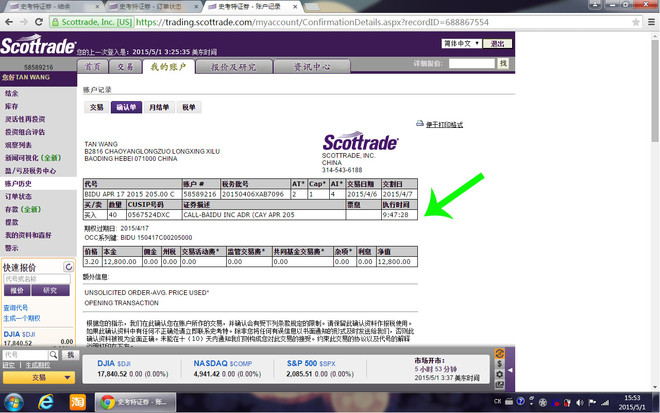Image resolution: width=660 pixels, height=413 pixels.
Task: Click the purple 报价 button in quick quote
Action: (17, 290)
